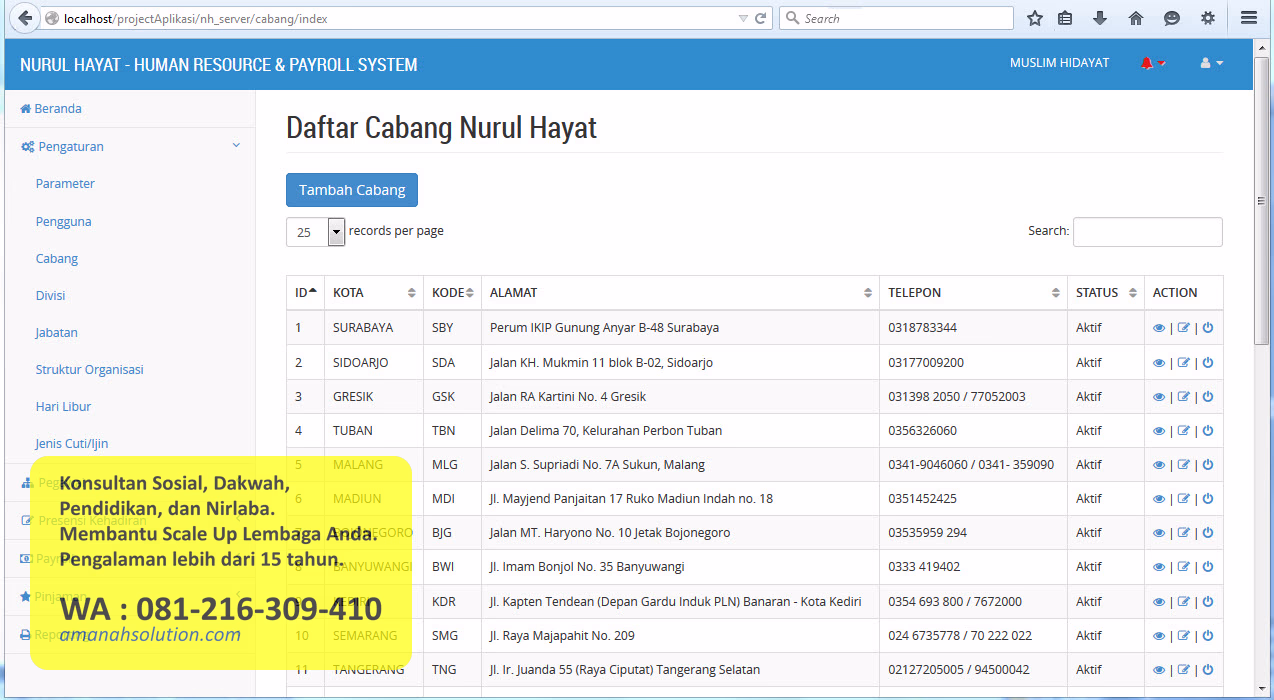Toggle power status for TANGERANG branch
Viewport: 1274px width, 700px height.
point(1208,670)
